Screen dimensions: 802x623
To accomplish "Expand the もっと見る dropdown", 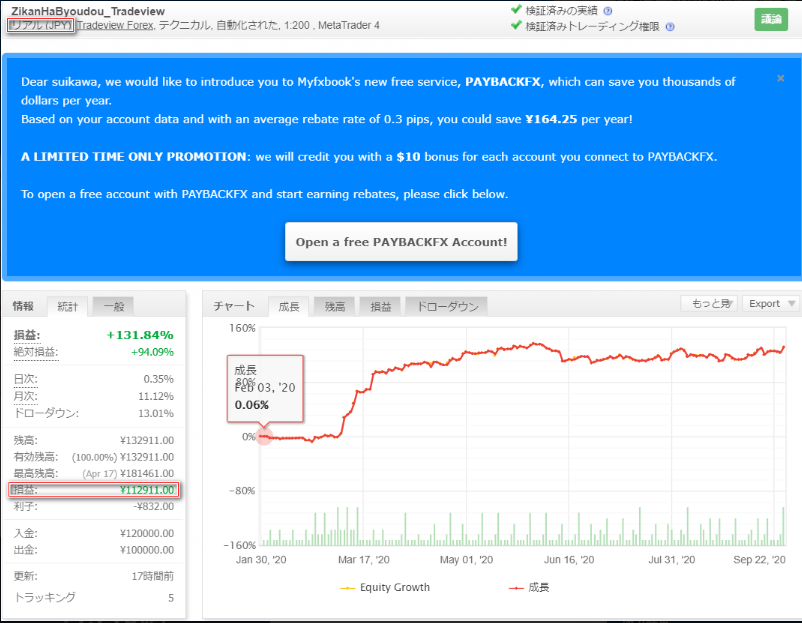I will [x=709, y=303].
